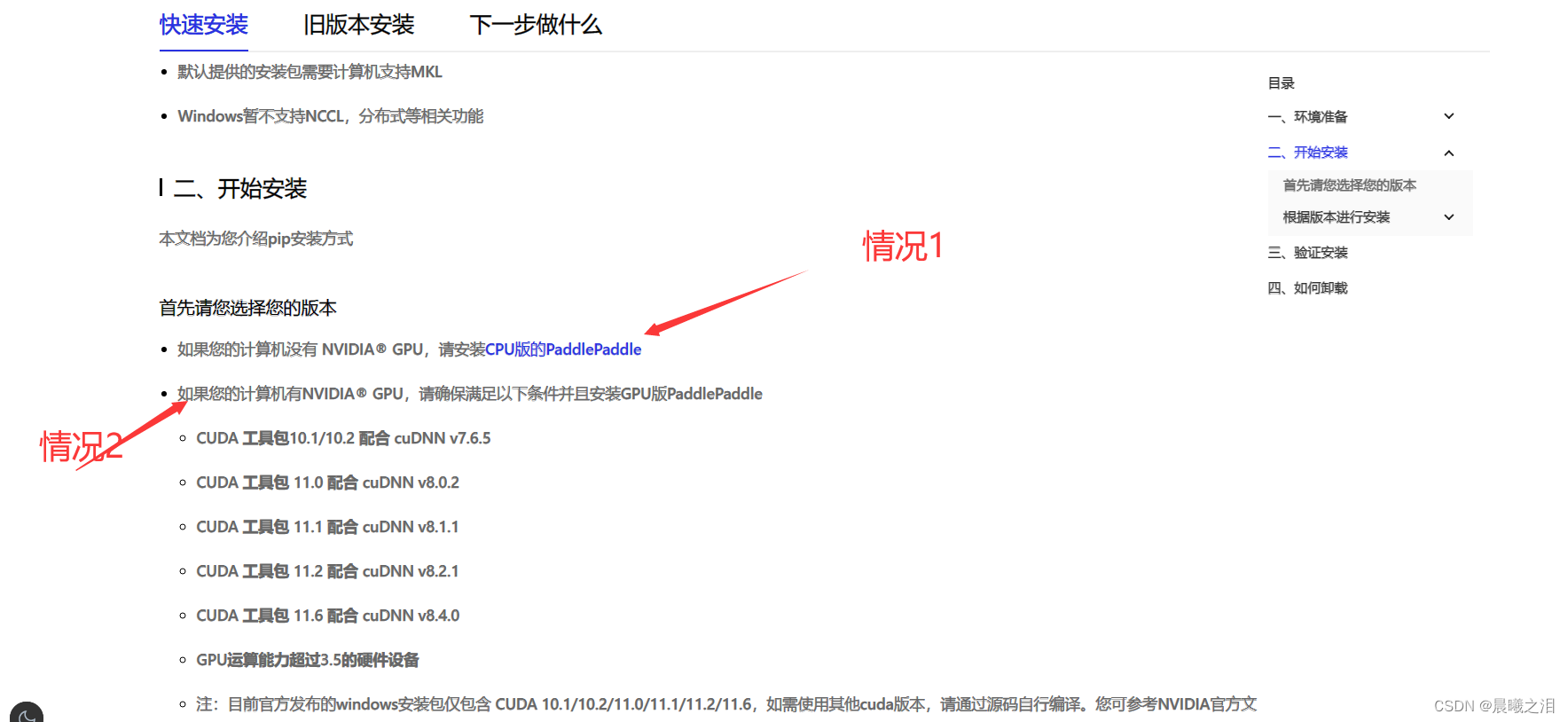Click the 首先请您选择您的版本 subheading
Screen dimensions: 1568x722
point(247,308)
